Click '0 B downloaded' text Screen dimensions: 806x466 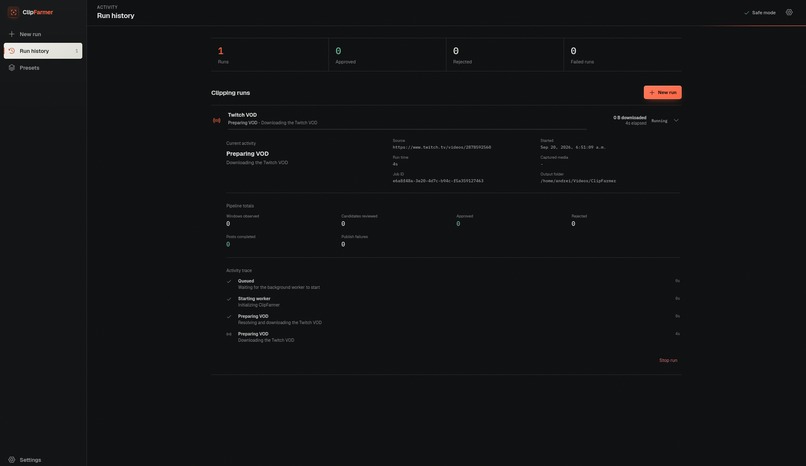tap(630, 118)
